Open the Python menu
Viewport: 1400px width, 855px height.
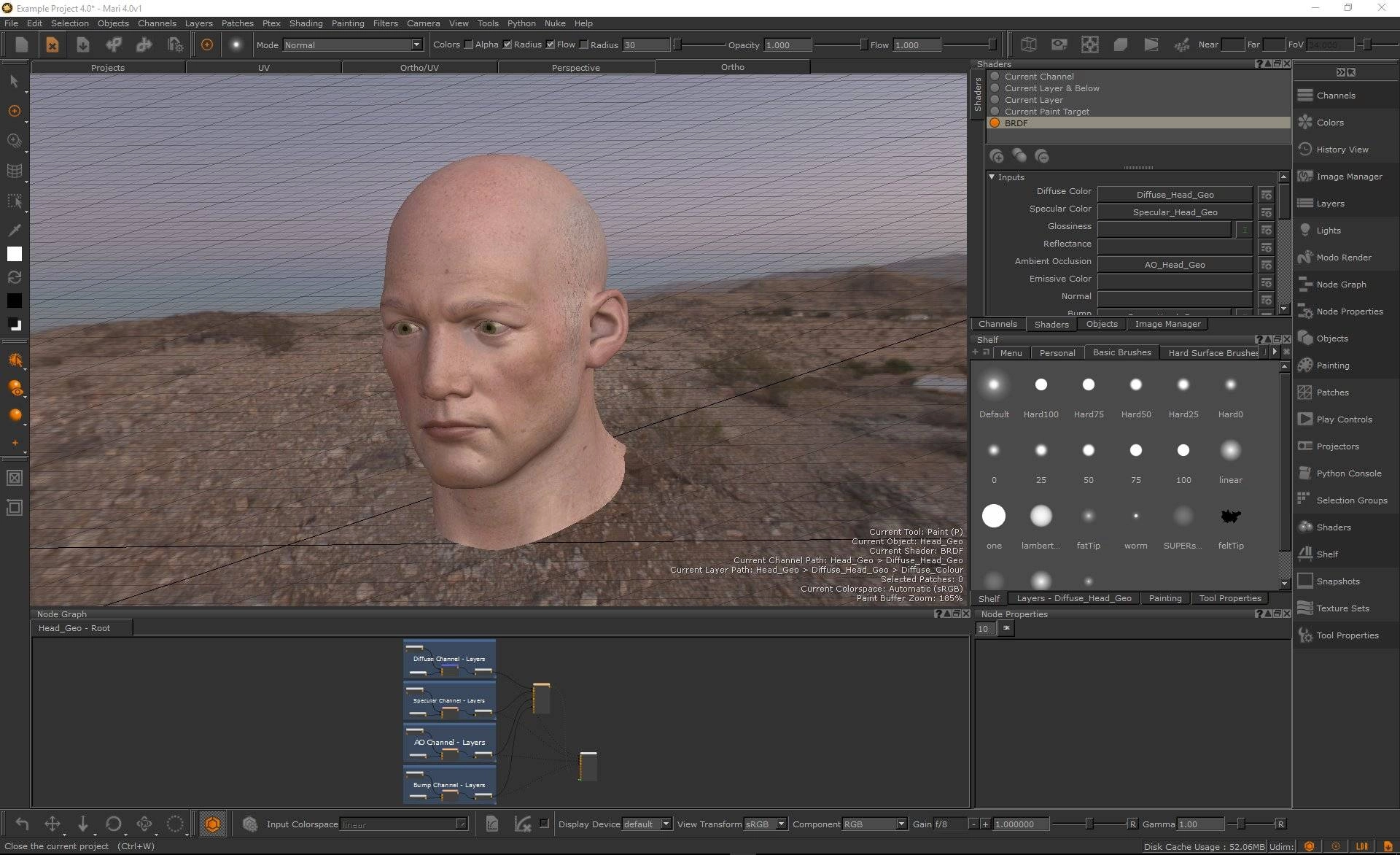point(521,23)
